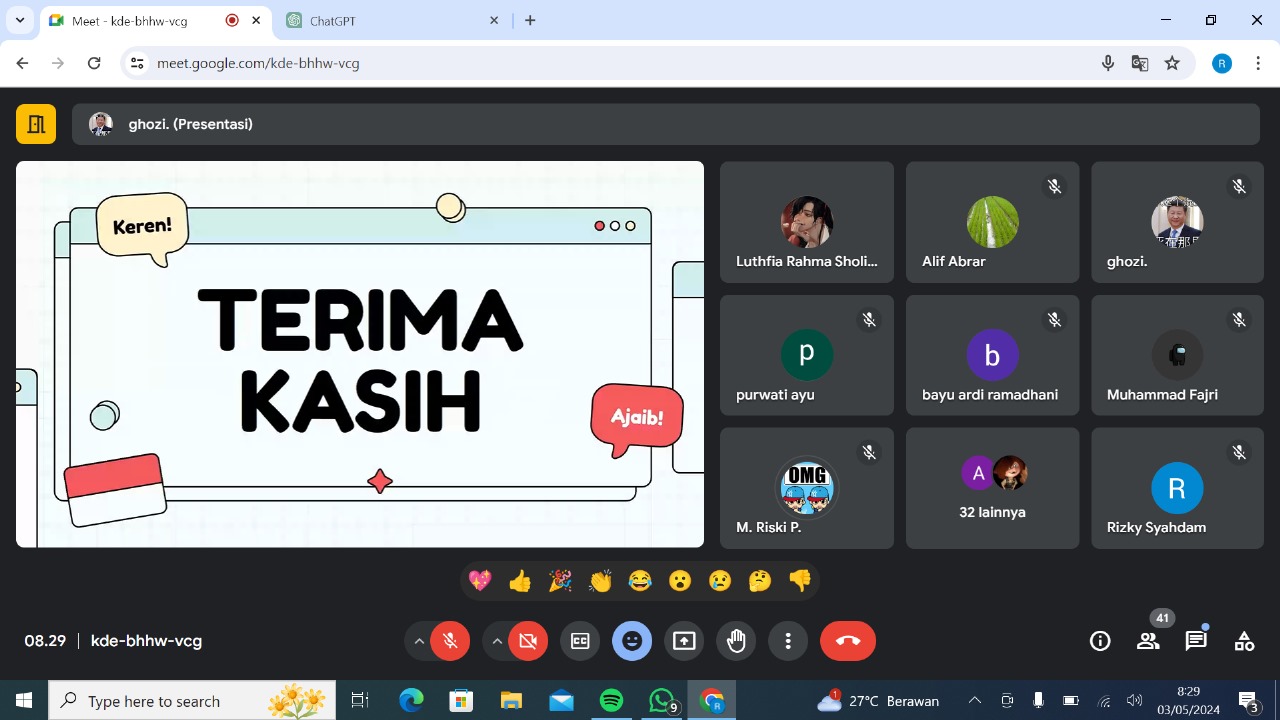The height and width of the screenshot is (720, 1280).
Task: Toggle closed captions button
Action: coord(580,641)
